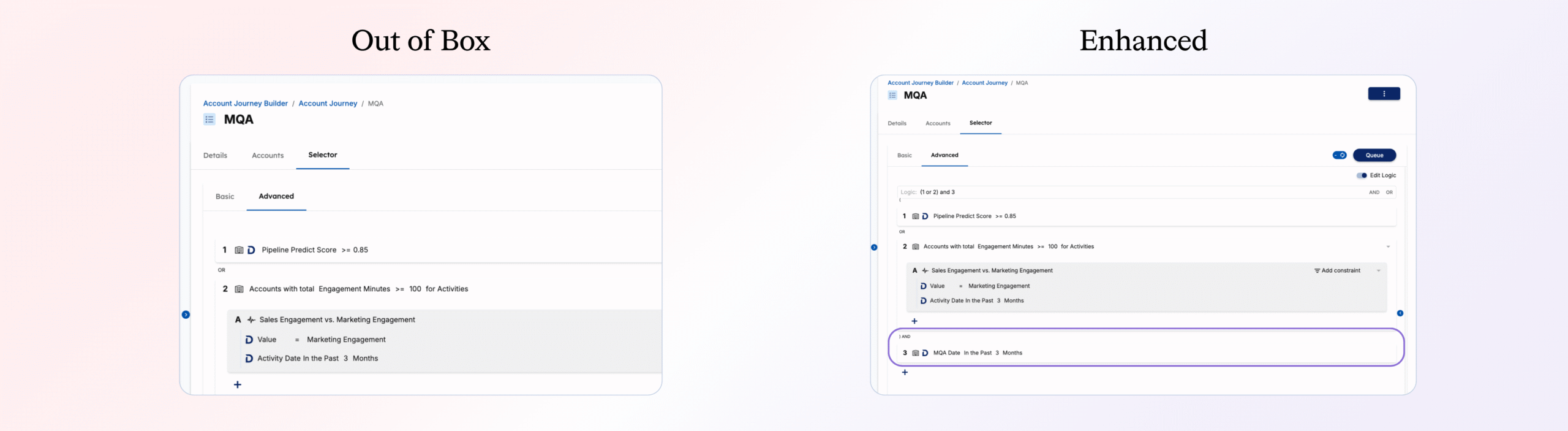This screenshot has height=431, width=1568.
Task: Open dropdown arrow next to Add constraint
Action: (1379, 270)
